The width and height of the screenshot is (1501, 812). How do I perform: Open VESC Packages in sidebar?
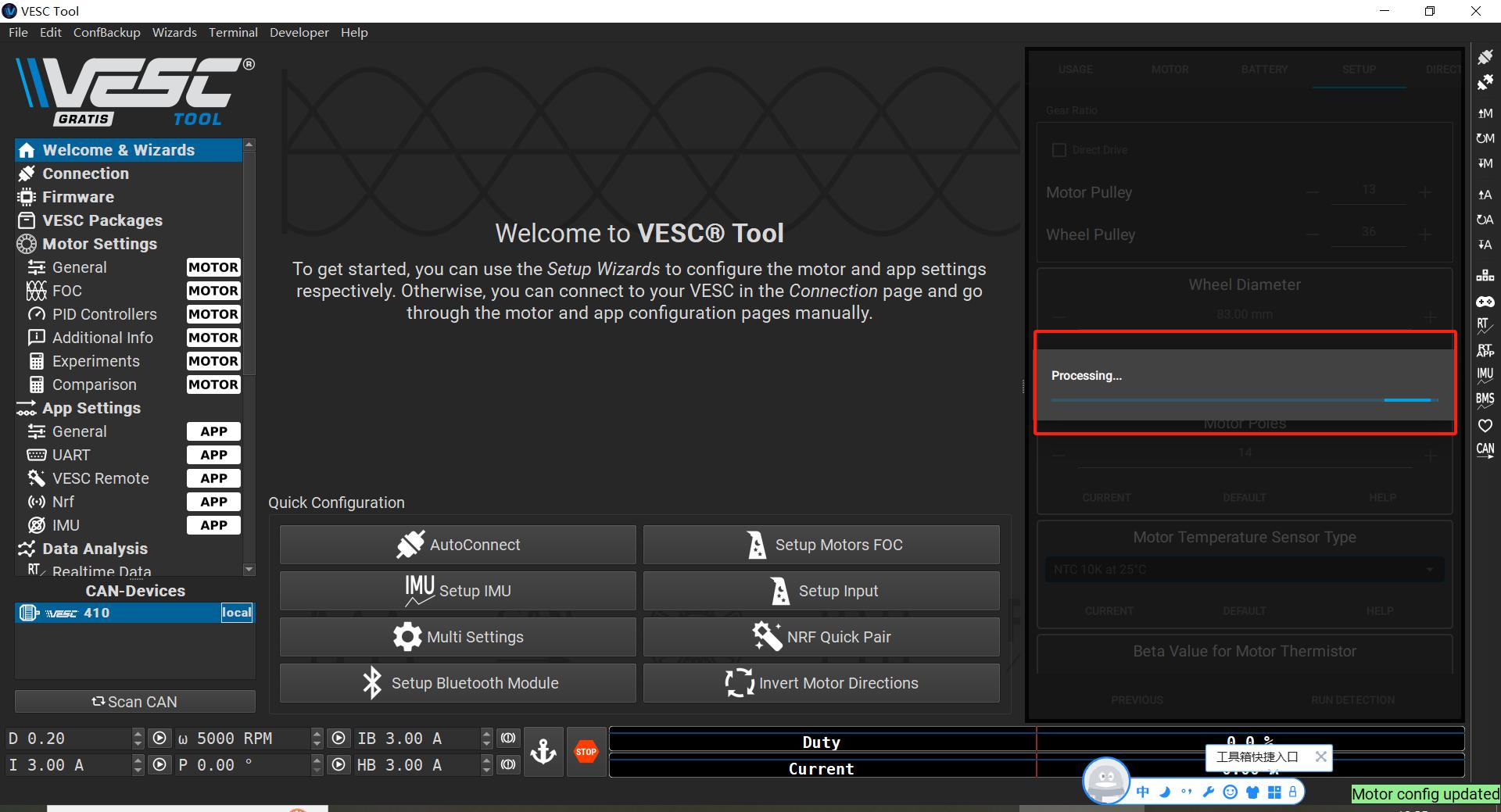[x=129, y=220]
